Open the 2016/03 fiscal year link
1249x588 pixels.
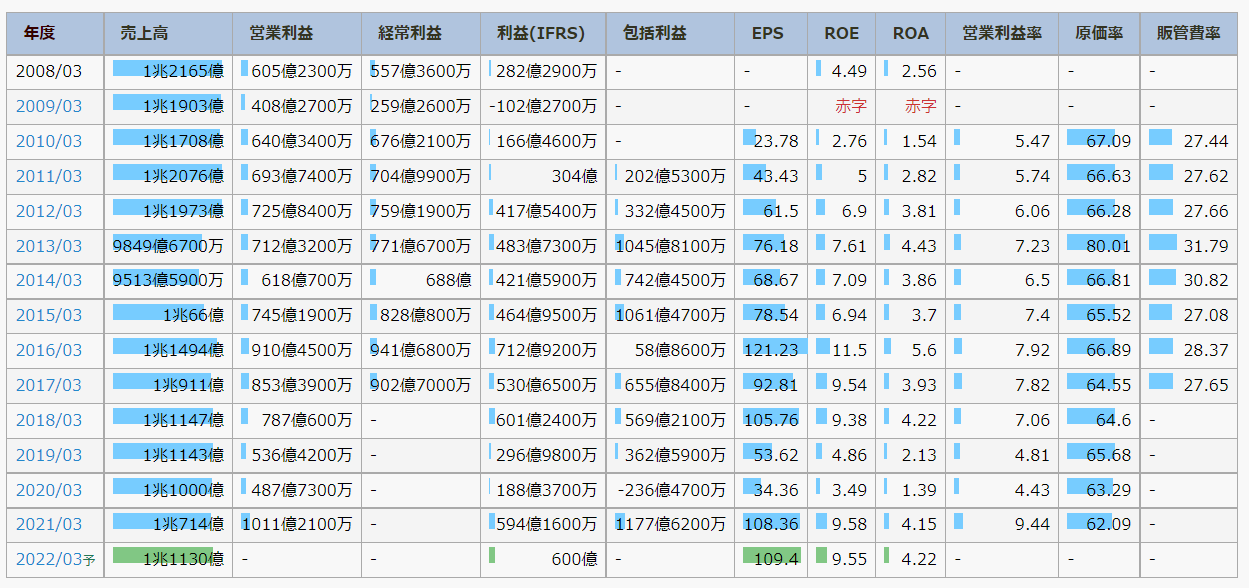tap(49, 350)
